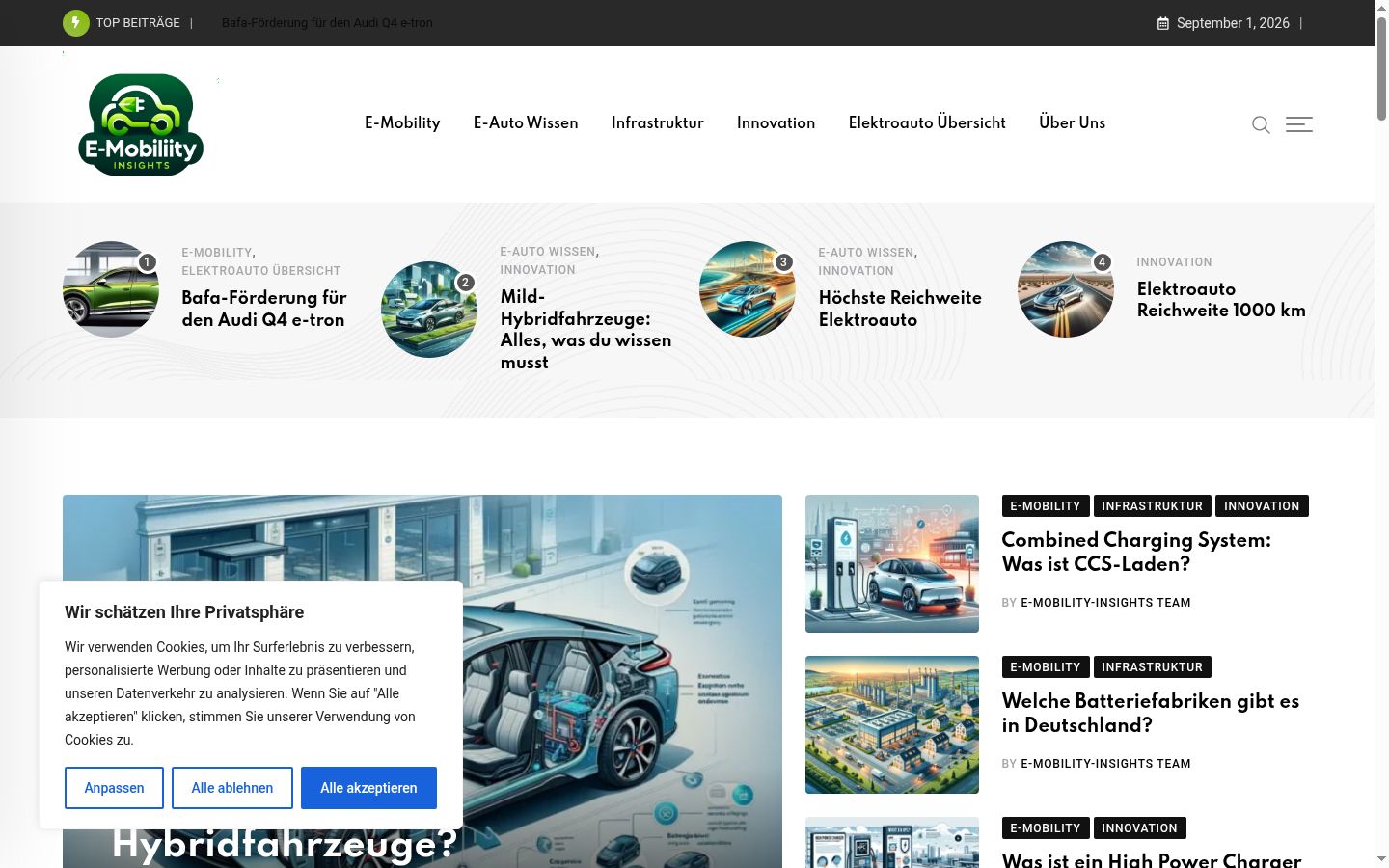This screenshot has height=868, width=1389.
Task: Click the E-Mobility Insights logo
Action: coord(141,124)
